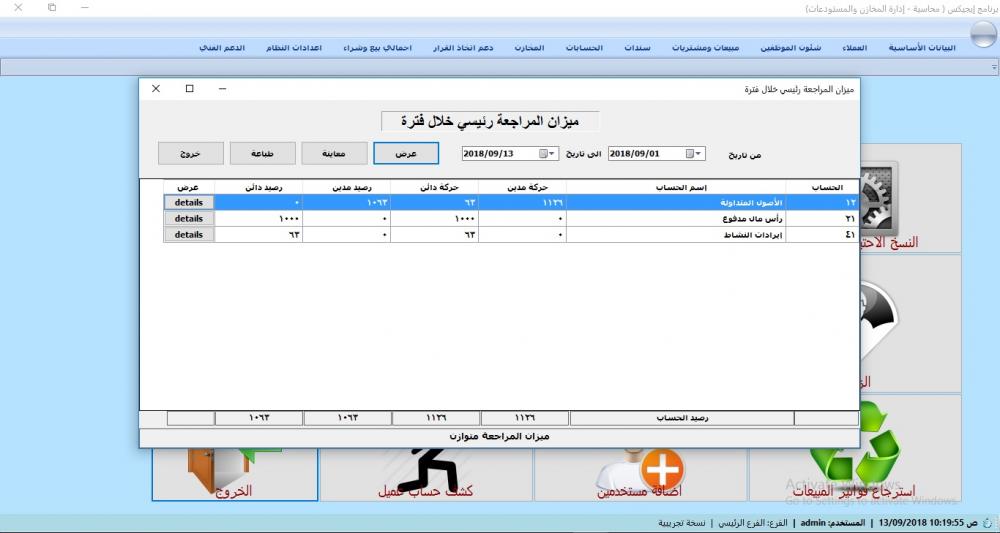1000x533 pixels.
Task: Click the عرض (display) button
Action: (x=406, y=153)
